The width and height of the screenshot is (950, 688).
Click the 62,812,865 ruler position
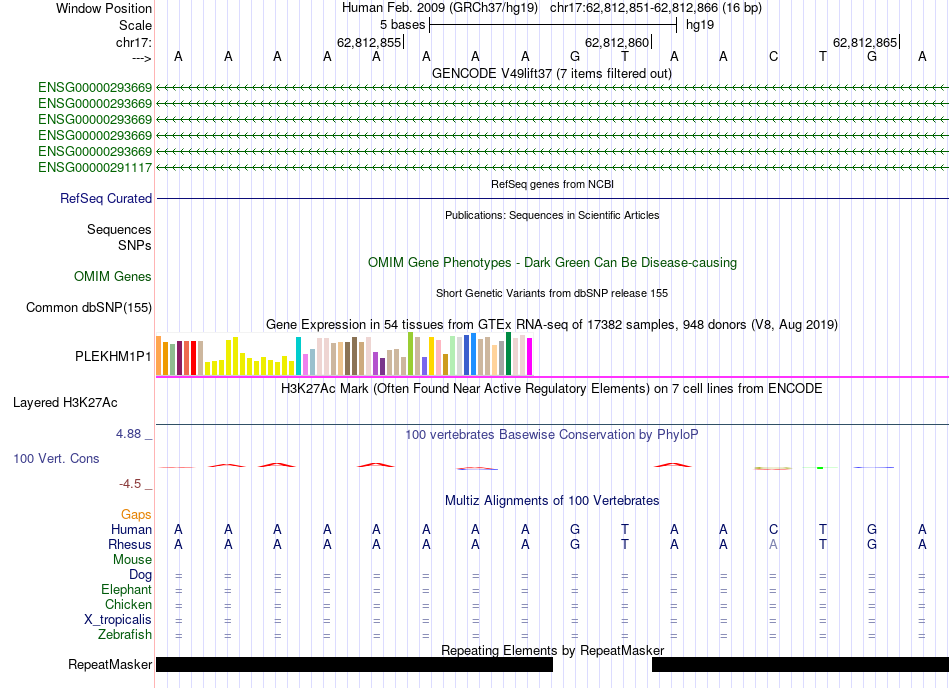[x=865, y=42]
